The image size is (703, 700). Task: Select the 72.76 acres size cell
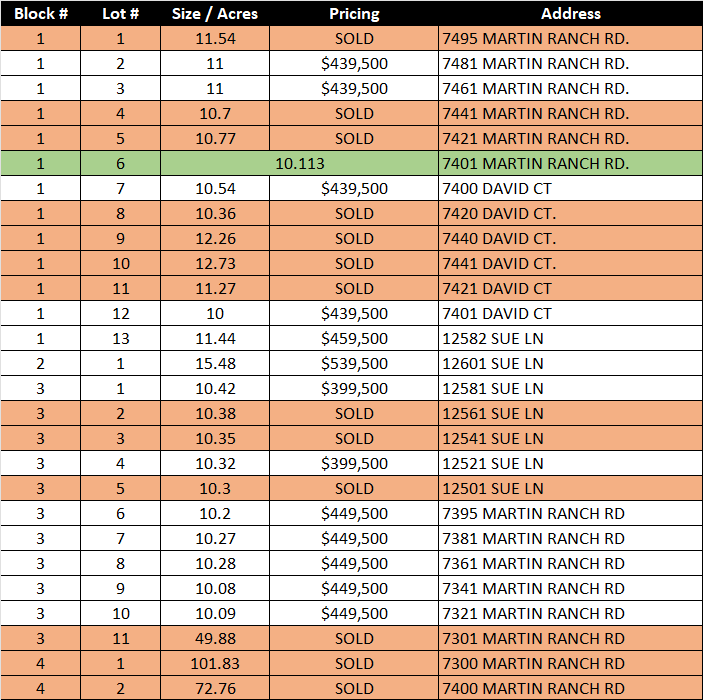[214, 688]
